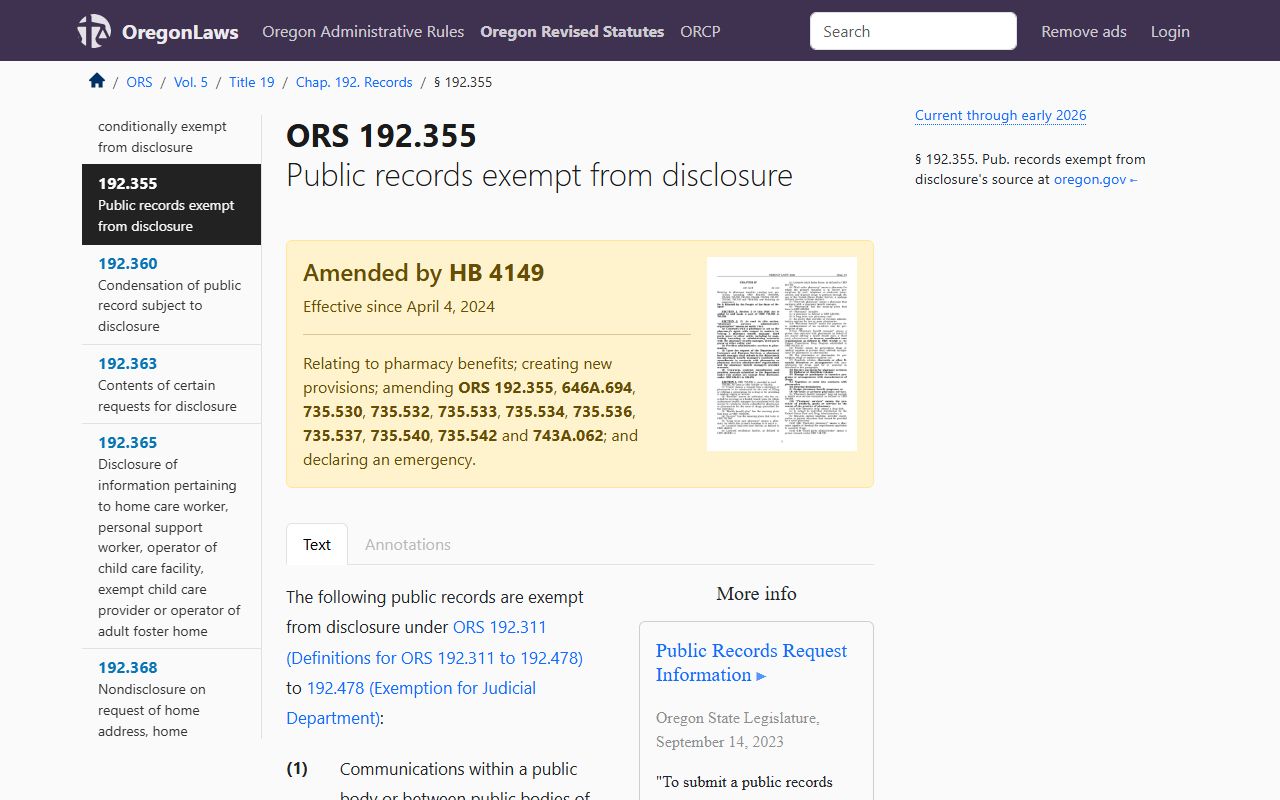Click the Login link
Image resolution: width=1280 pixels, height=800 pixels.
(x=1169, y=31)
